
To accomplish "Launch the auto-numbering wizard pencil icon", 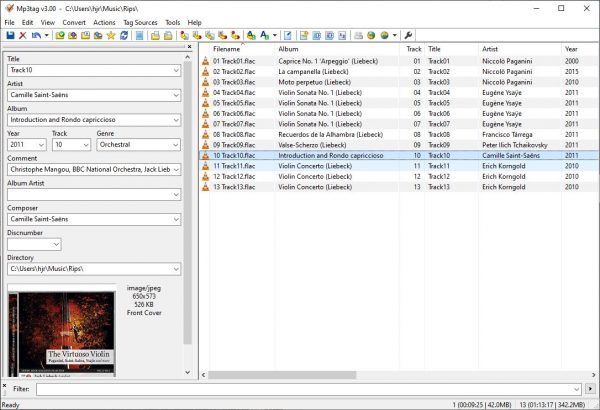I will point(288,36).
